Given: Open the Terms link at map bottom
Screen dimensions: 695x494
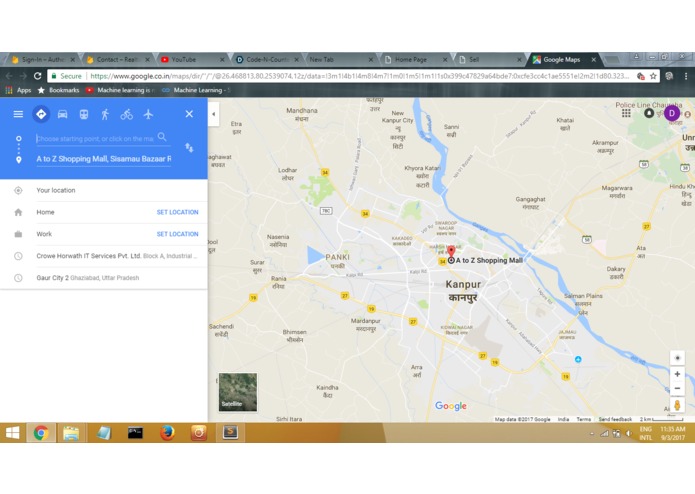Looking at the screenshot, I should click(583, 419).
